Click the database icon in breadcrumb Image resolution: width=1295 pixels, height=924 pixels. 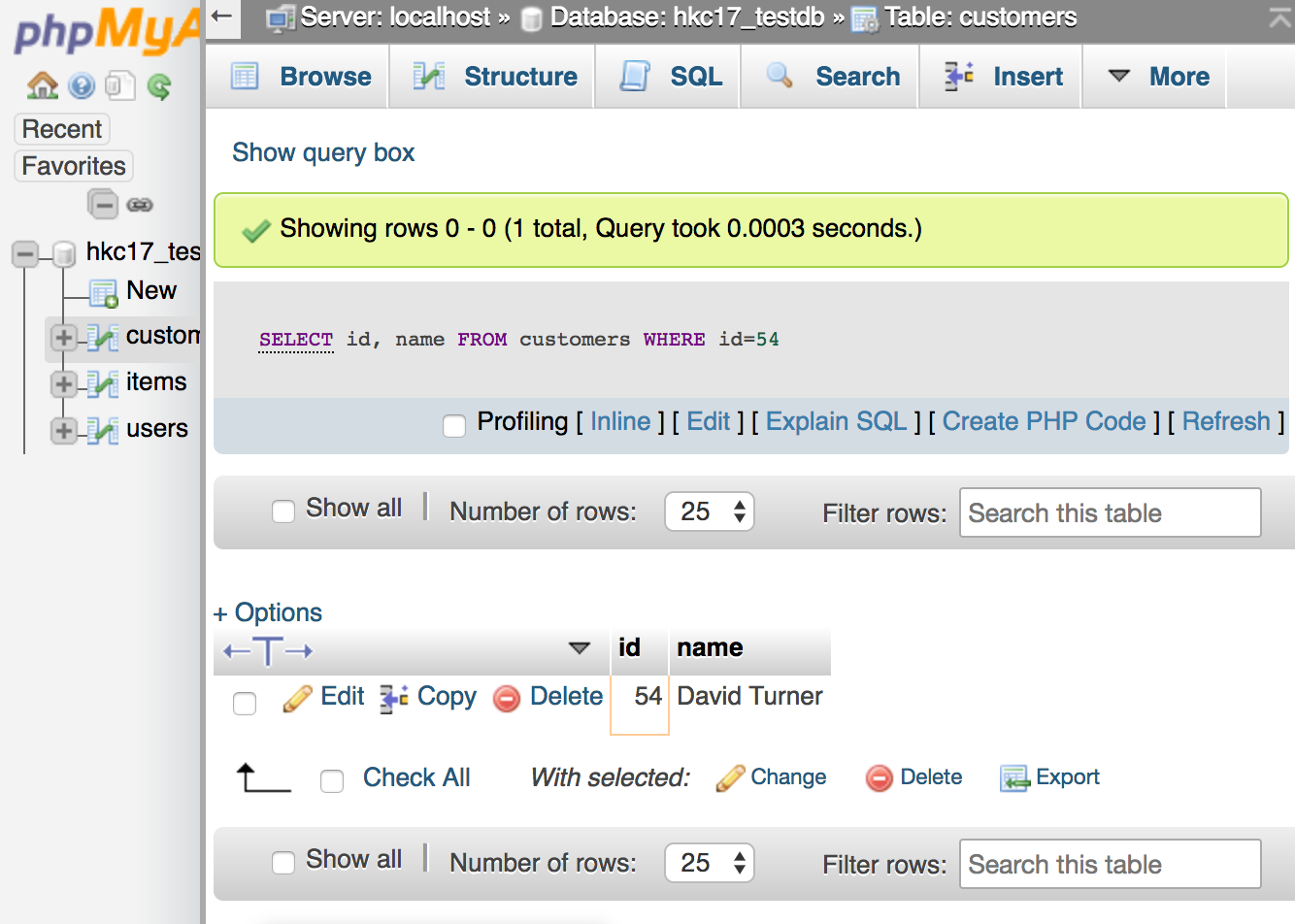pos(531,18)
